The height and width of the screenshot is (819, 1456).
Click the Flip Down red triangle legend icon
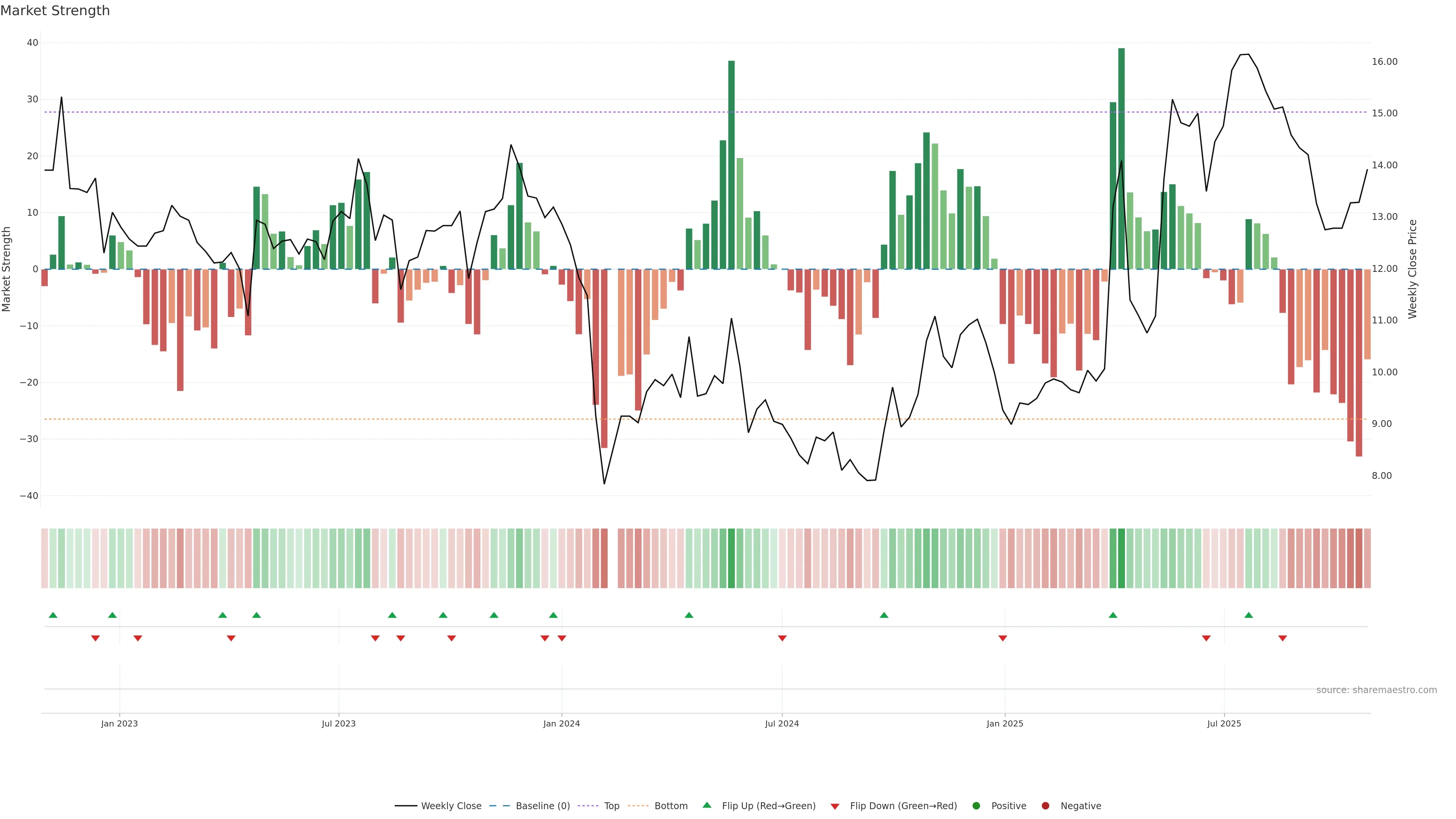point(835,806)
